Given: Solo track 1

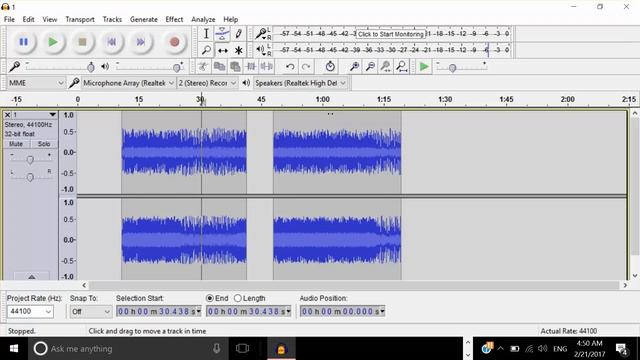Looking at the screenshot, I should pyautogui.click(x=44, y=144).
